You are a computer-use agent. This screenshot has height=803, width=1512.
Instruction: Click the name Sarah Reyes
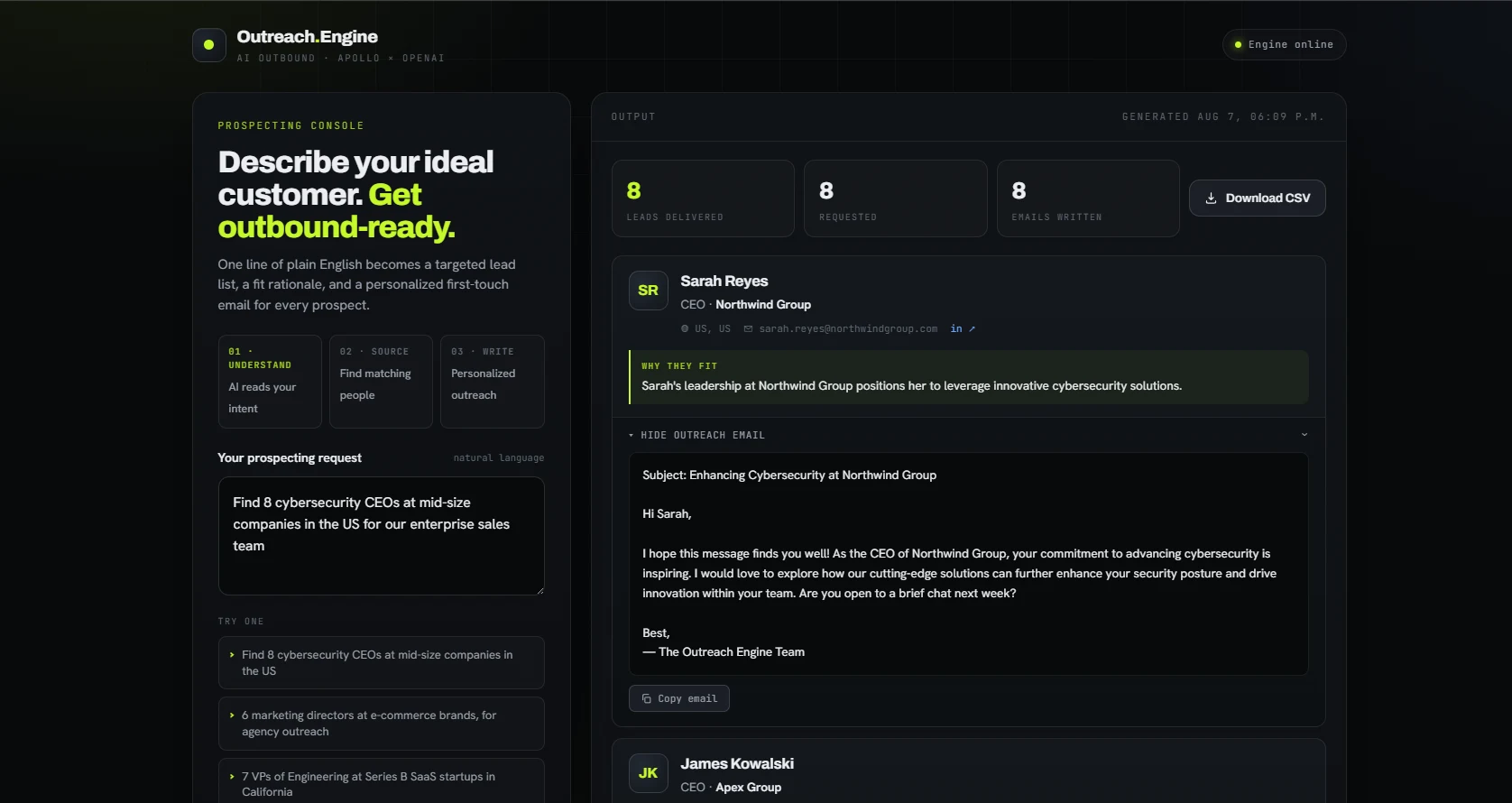[x=724, y=282]
